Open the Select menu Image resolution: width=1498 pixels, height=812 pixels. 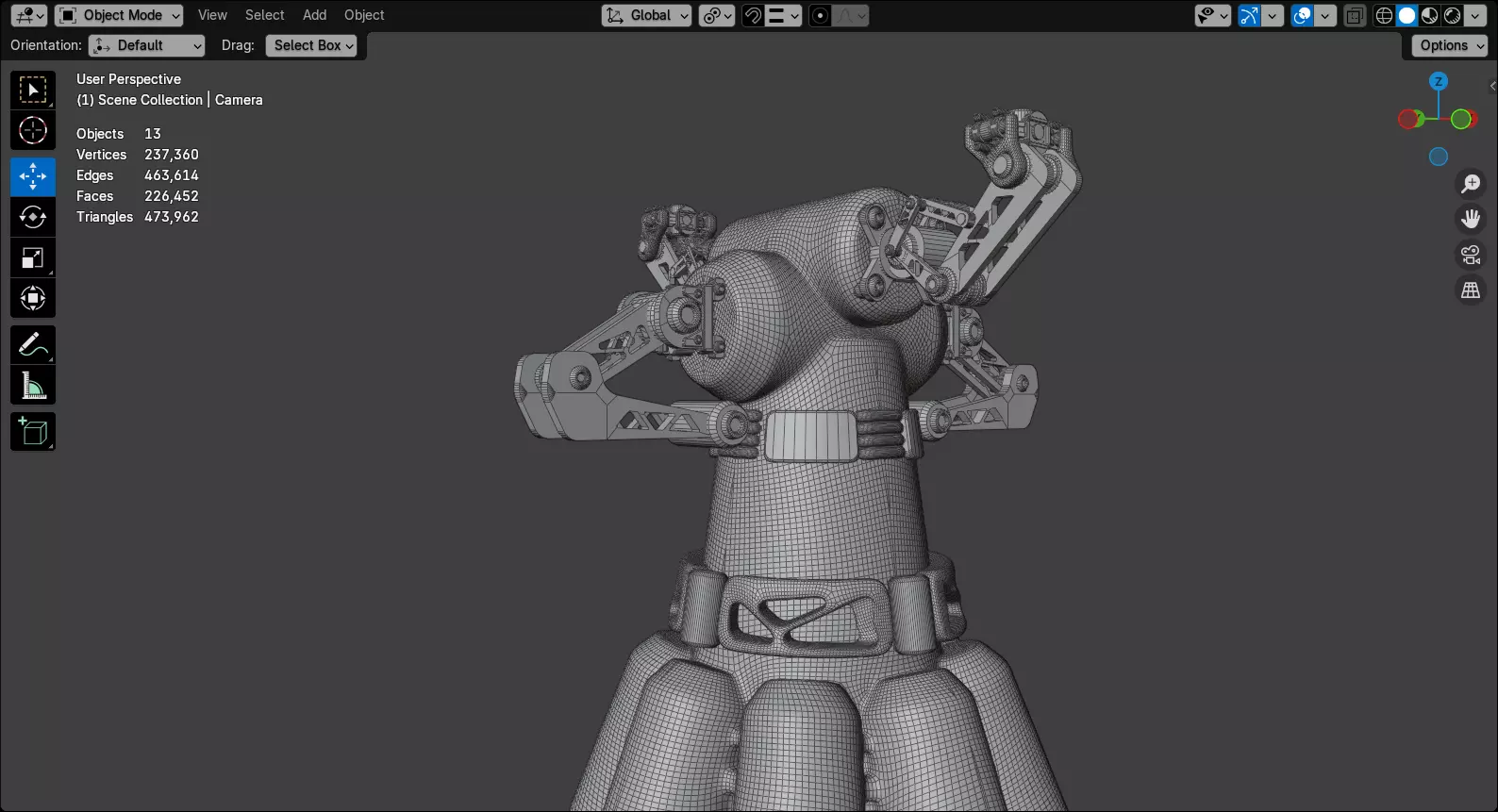pos(264,15)
